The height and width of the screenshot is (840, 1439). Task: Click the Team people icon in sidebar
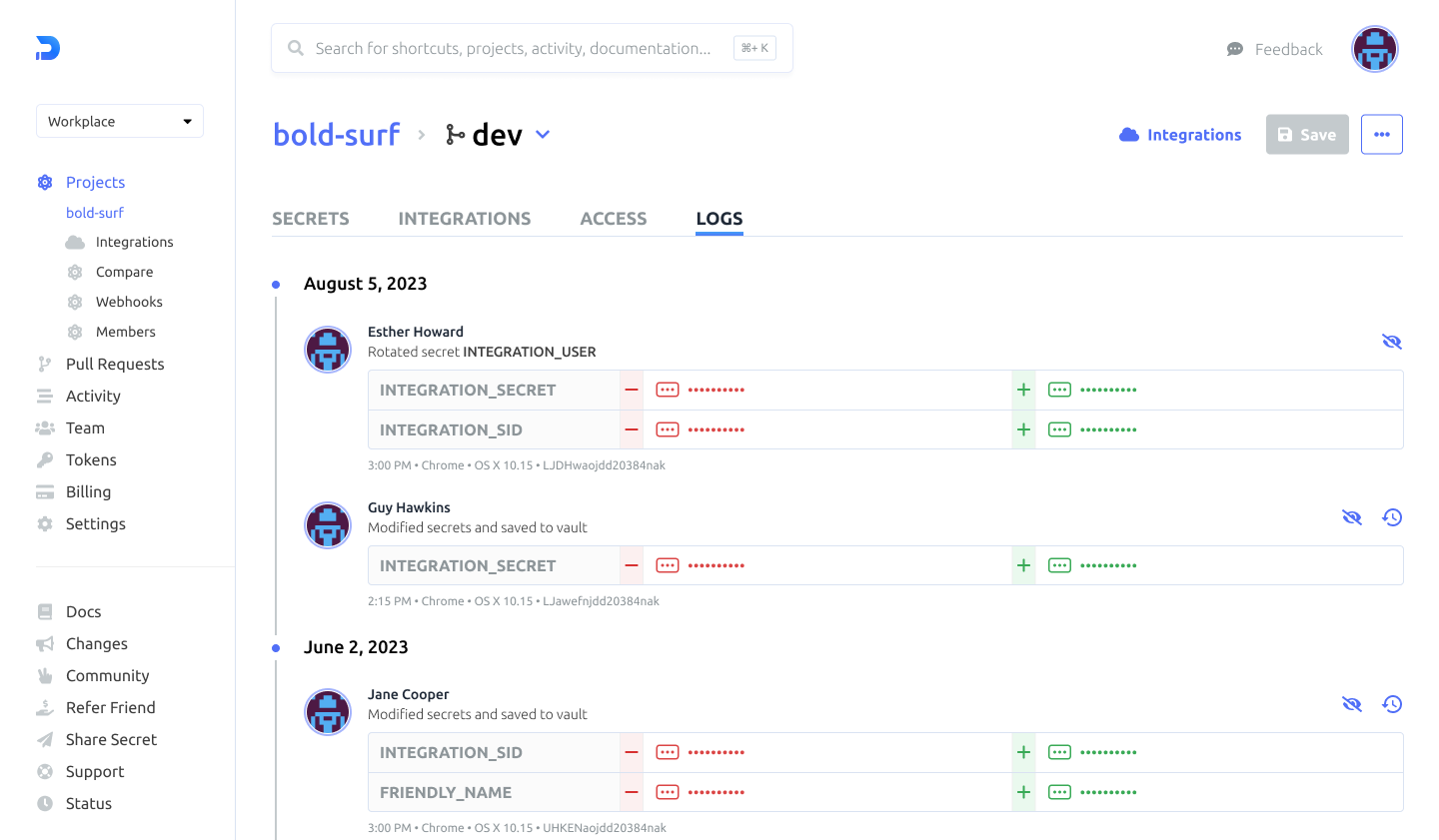(44, 427)
